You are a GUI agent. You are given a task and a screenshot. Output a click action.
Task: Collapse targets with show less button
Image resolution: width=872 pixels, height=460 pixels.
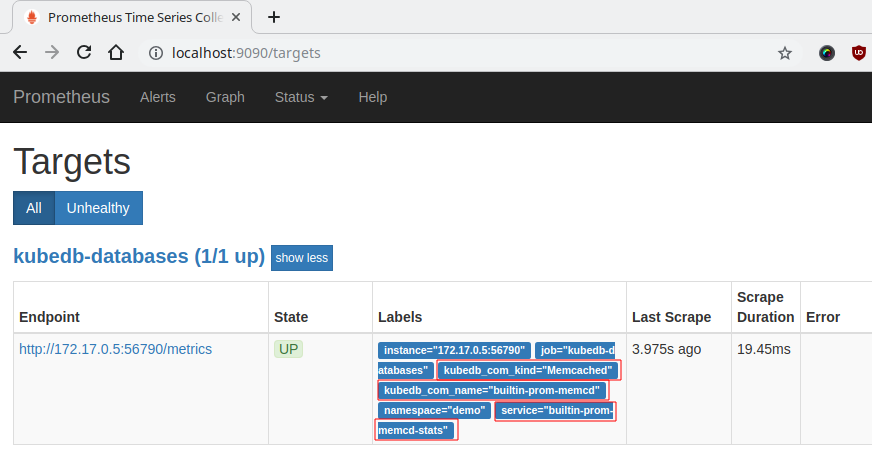(x=302, y=258)
